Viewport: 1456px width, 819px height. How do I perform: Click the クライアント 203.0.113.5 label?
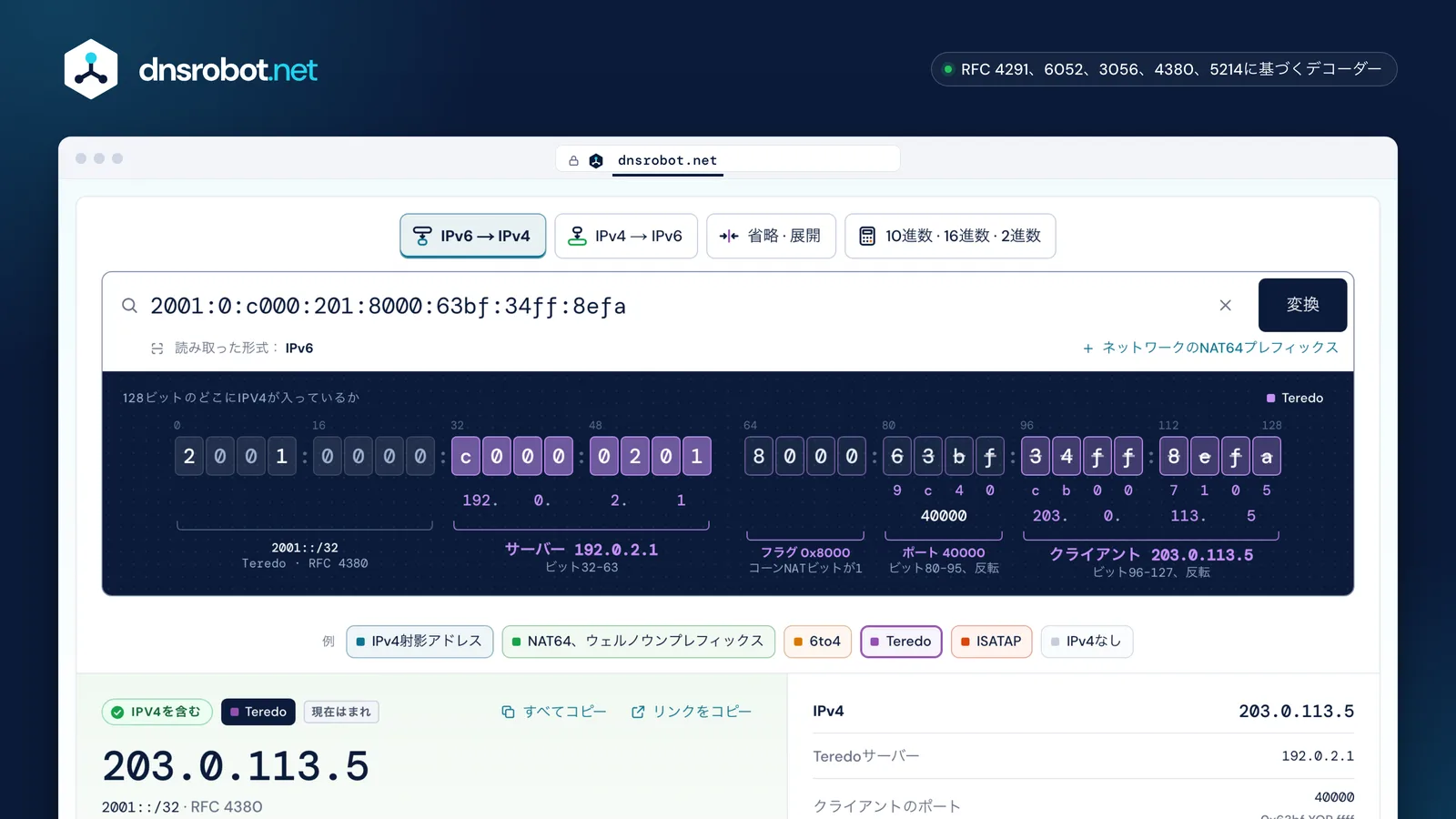[1151, 555]
